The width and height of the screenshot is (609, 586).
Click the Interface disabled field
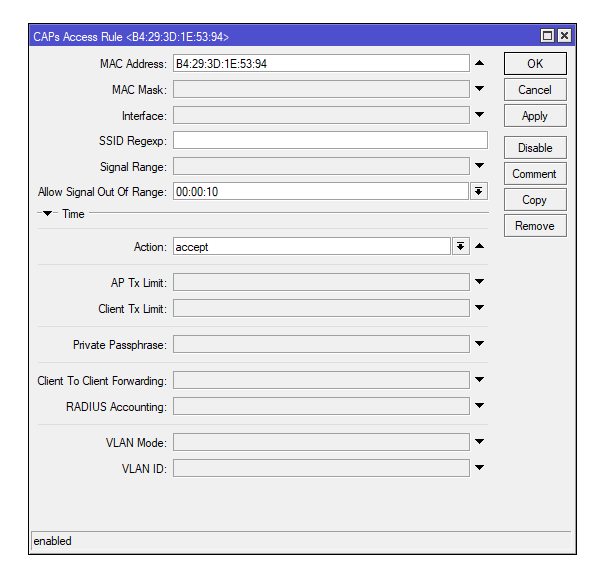[x=321, y=115]
